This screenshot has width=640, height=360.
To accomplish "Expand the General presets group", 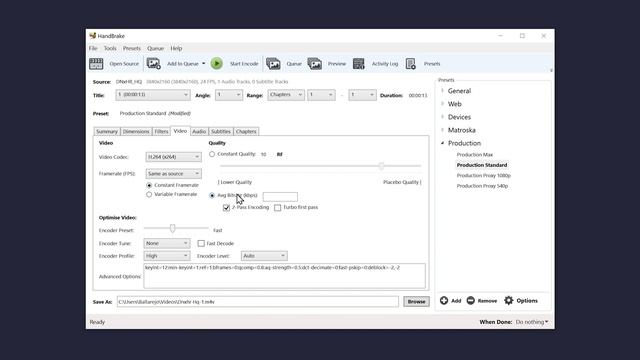I will [442, 91].
